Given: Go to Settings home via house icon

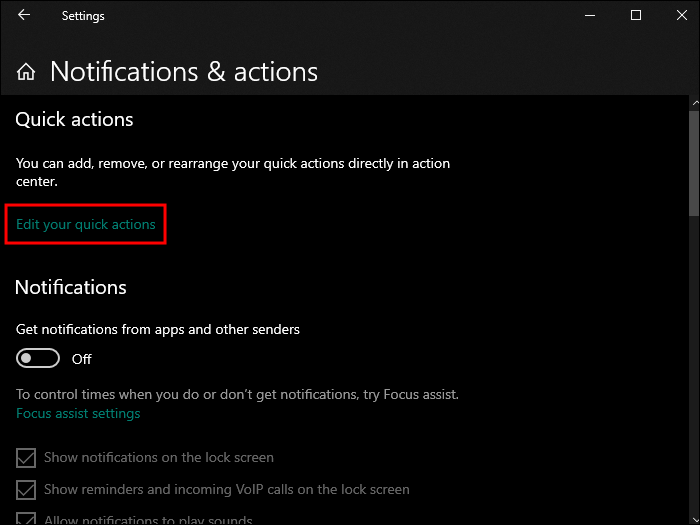Looking at the screenshot, I should (x=27, y=72).
